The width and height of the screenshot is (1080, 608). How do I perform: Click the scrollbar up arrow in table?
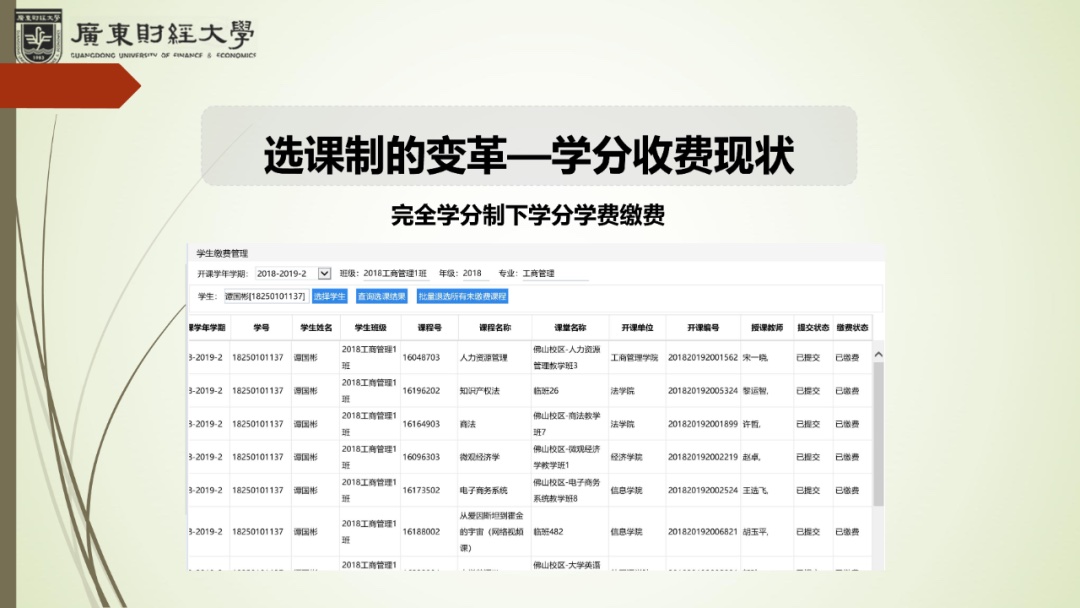879,354
